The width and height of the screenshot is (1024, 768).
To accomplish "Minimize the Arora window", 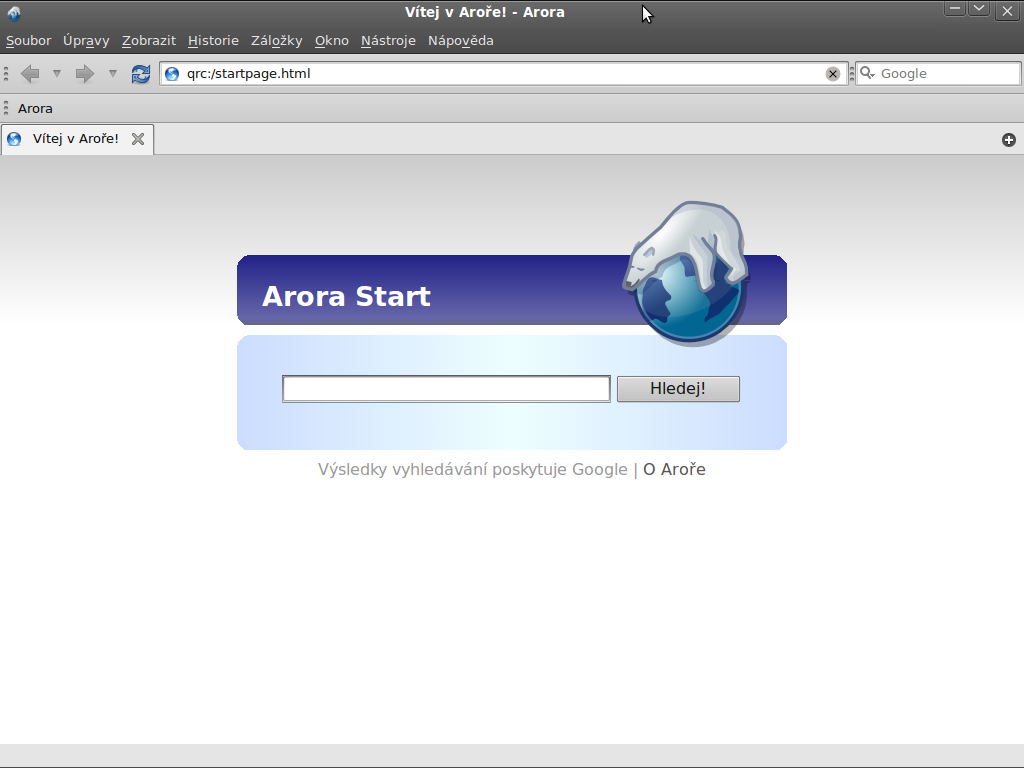I will [x=955, y=8].
